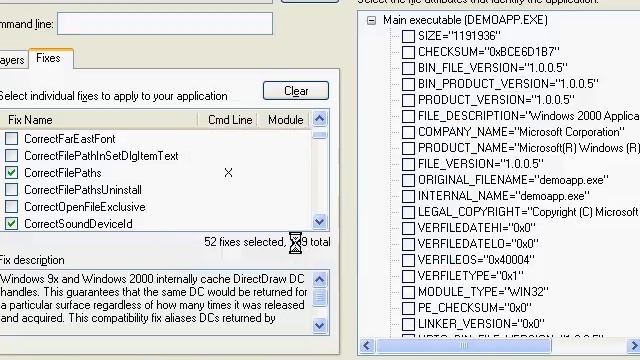Switch to the Fixes tab
This screenshot has height=360, width=640.
51,58
